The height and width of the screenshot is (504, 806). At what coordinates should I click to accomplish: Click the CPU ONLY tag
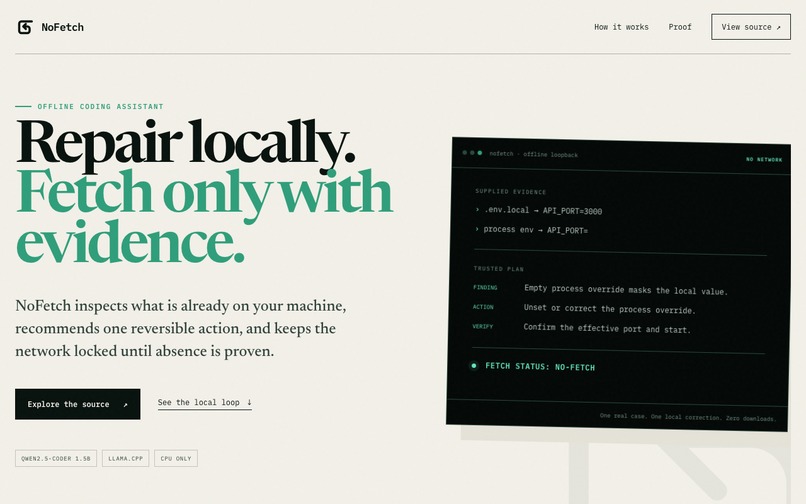pos(176,458)
